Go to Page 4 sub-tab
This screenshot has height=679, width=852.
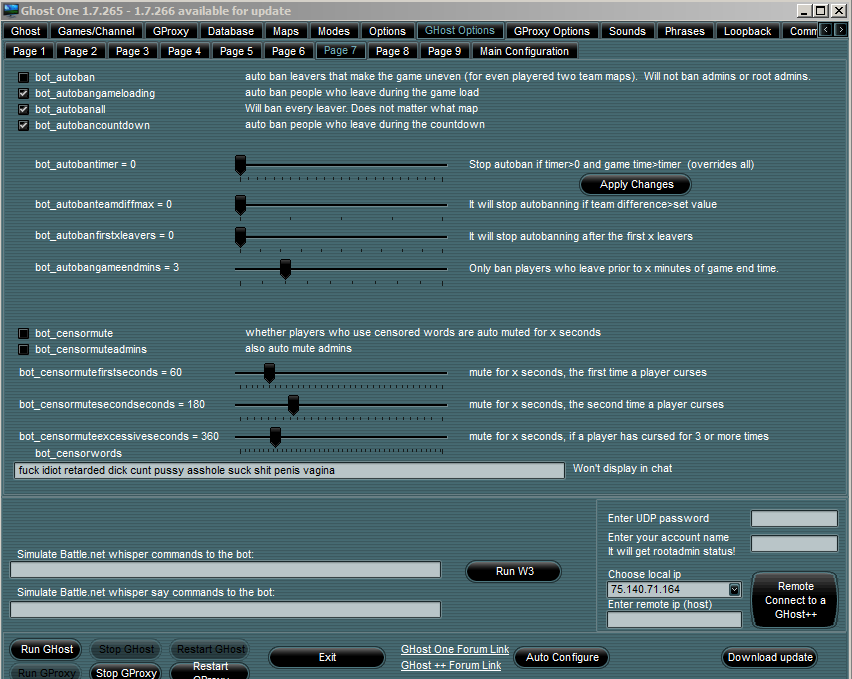pos(184,51)
